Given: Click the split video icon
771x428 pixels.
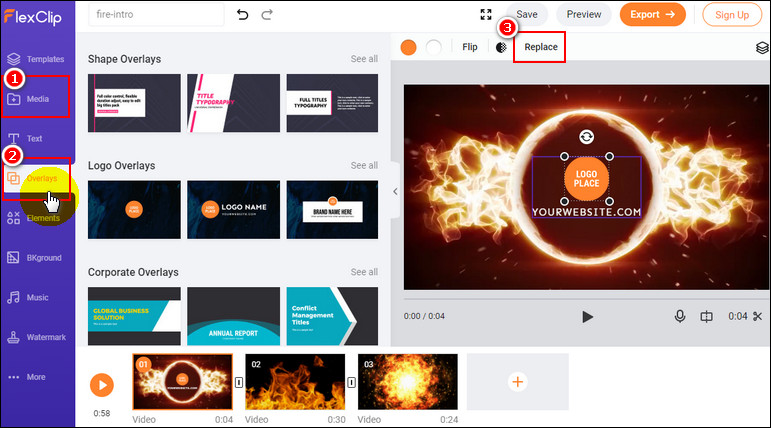Looking at the screenshot, I should point(706,316).
